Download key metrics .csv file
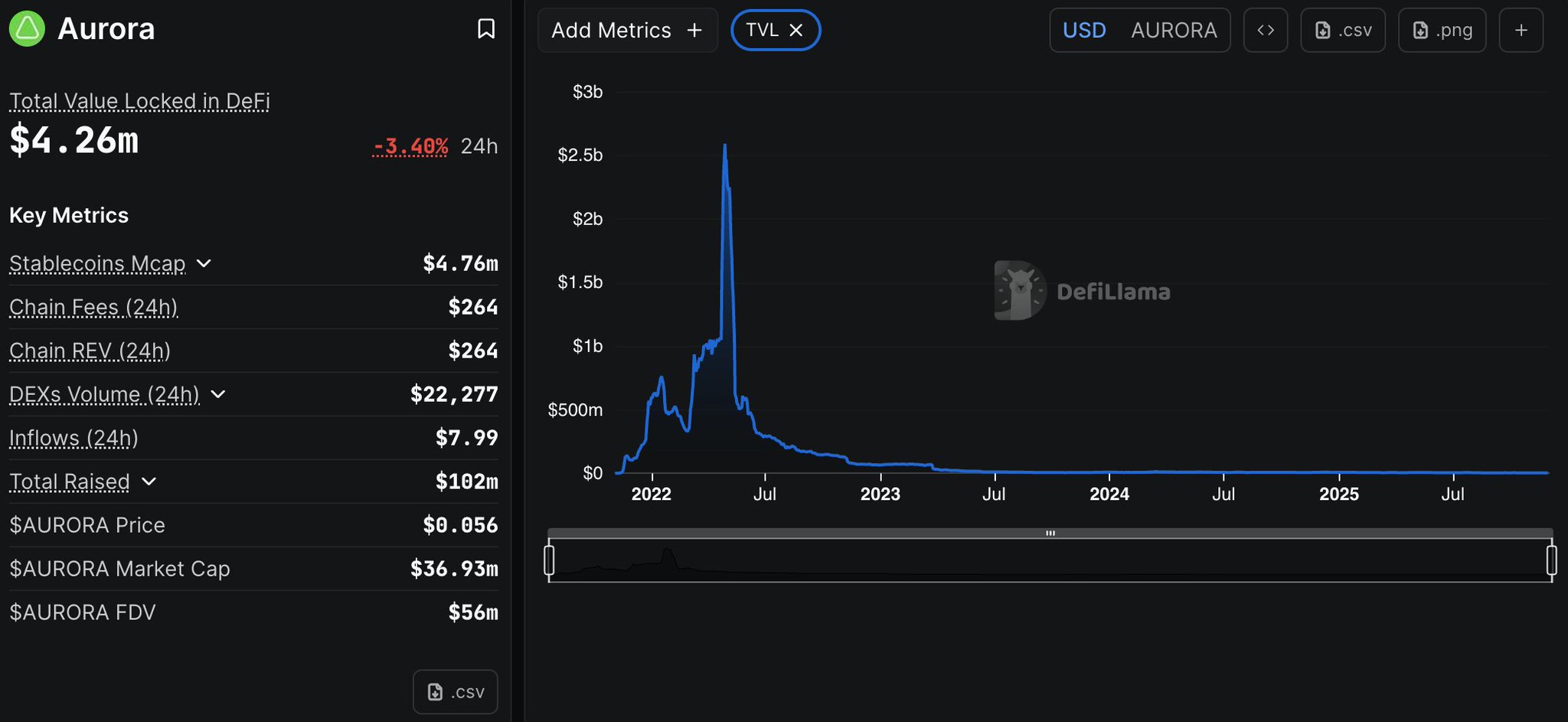Viewport: 1568px width, 722px height. pos(456,692)
